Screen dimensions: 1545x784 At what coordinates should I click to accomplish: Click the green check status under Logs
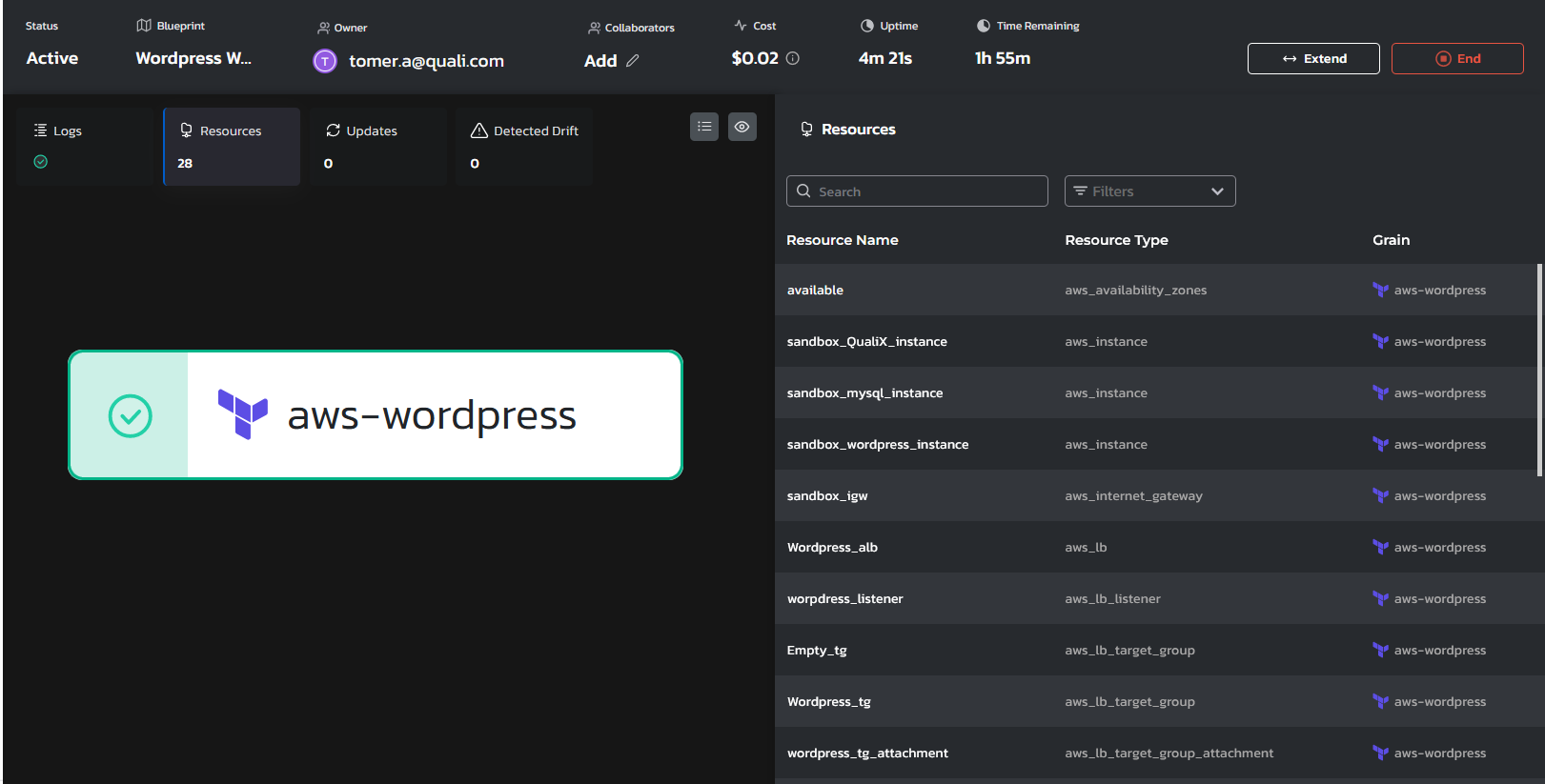(40, 162)
